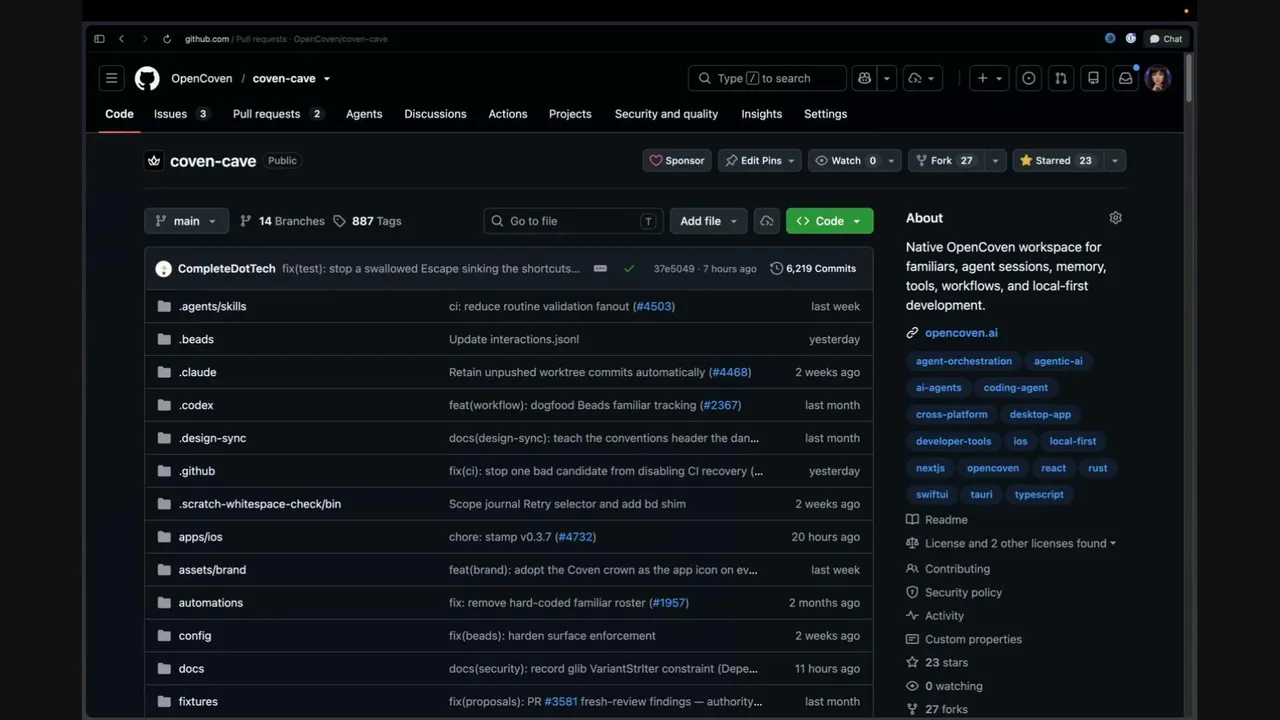Open the Issues circle icon in the header

pos(1028,78)
